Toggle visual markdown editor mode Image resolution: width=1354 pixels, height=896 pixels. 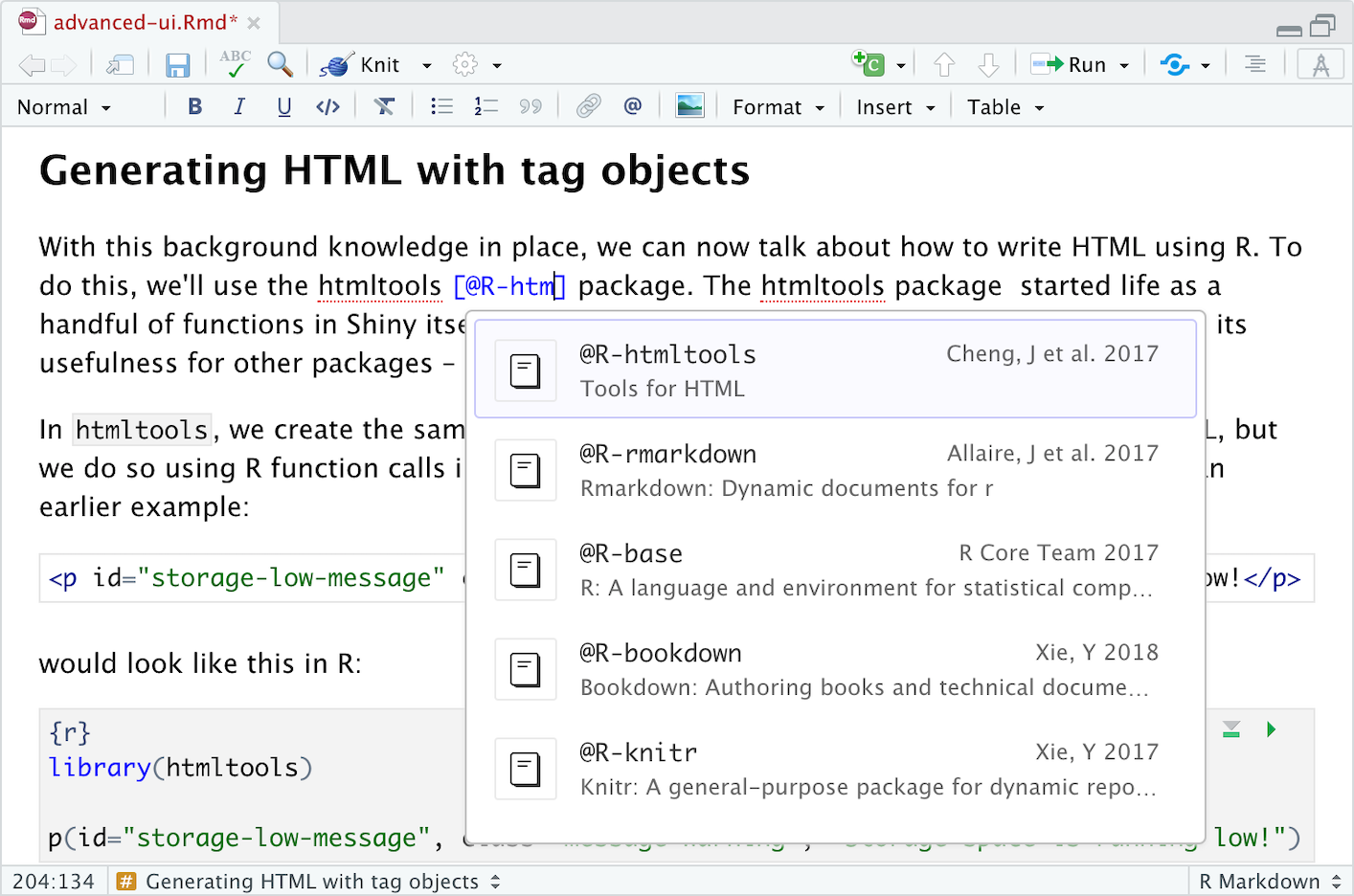click(1320, 65)
